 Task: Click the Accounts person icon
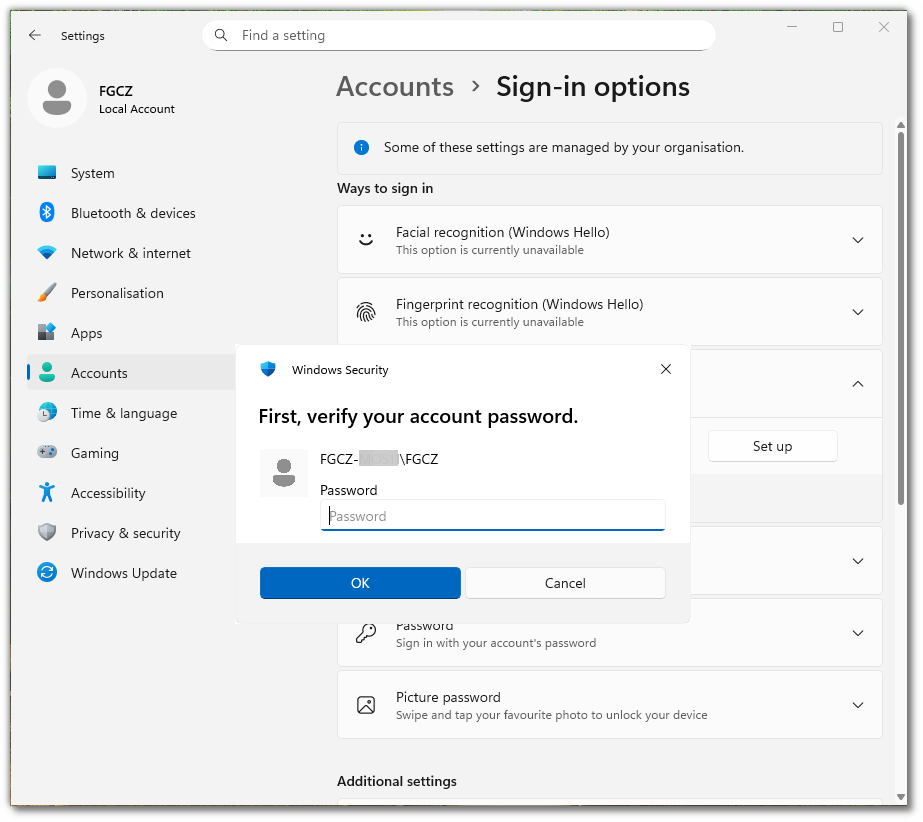coord(47,373)
